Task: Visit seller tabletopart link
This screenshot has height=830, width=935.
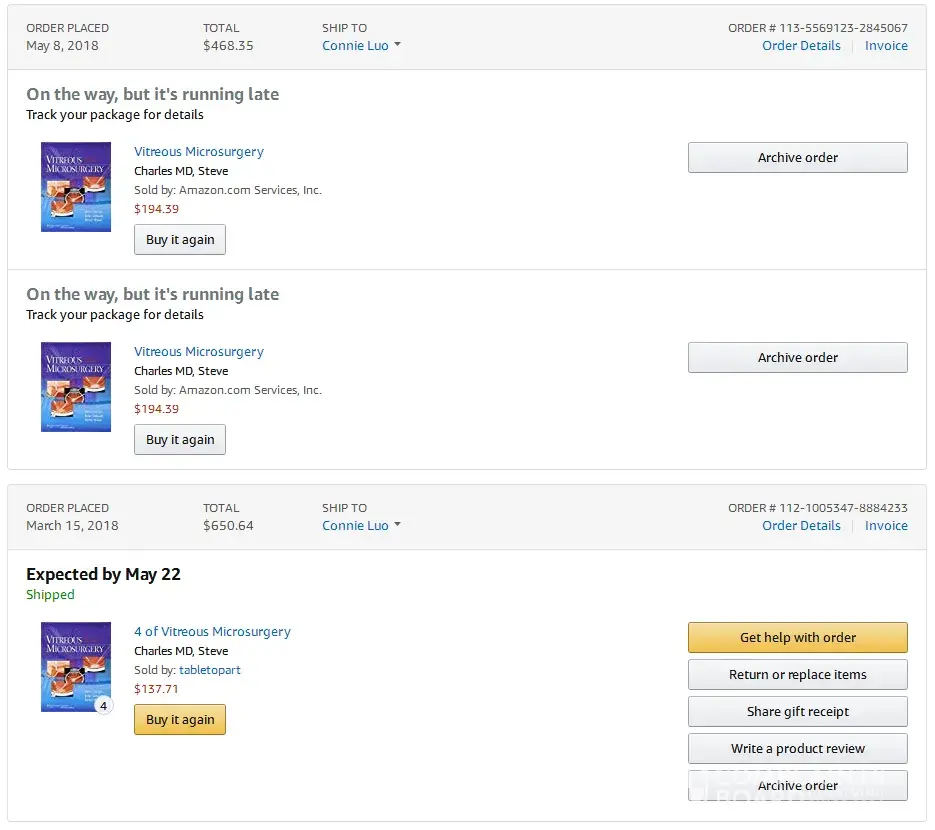Action: click(x=210, y=670)
